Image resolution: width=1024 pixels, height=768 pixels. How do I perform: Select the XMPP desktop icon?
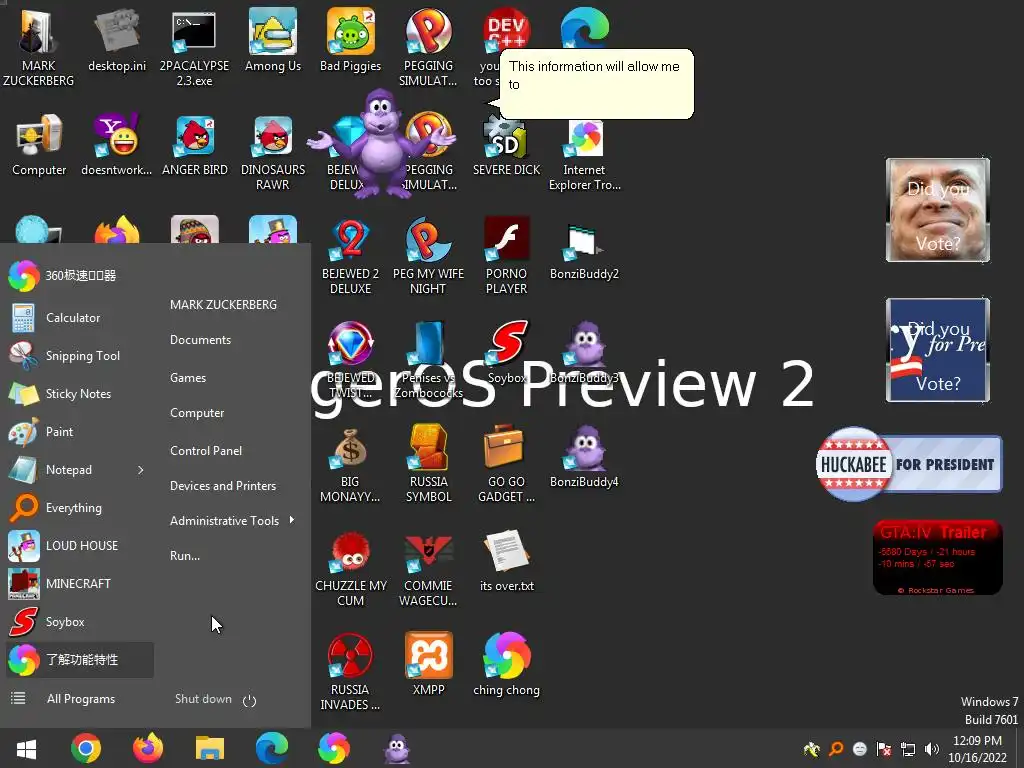[428, 664]
